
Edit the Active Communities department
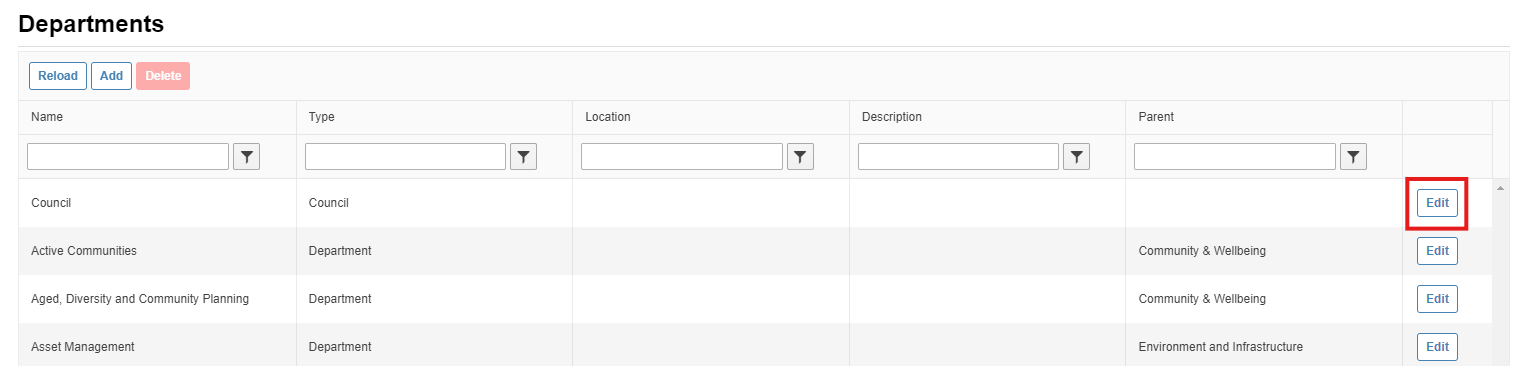[1437, 251]
